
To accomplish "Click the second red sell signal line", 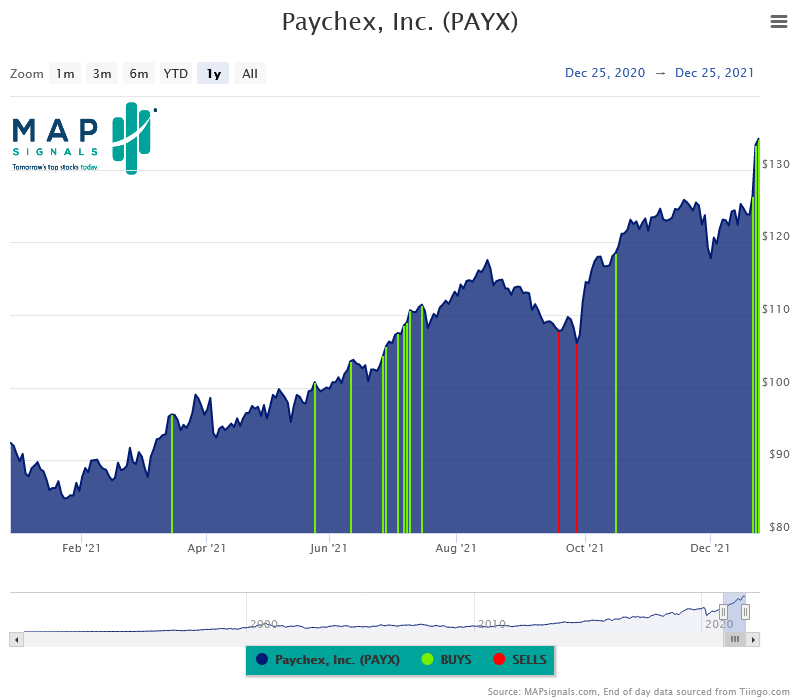I will (x=577, y=439).
